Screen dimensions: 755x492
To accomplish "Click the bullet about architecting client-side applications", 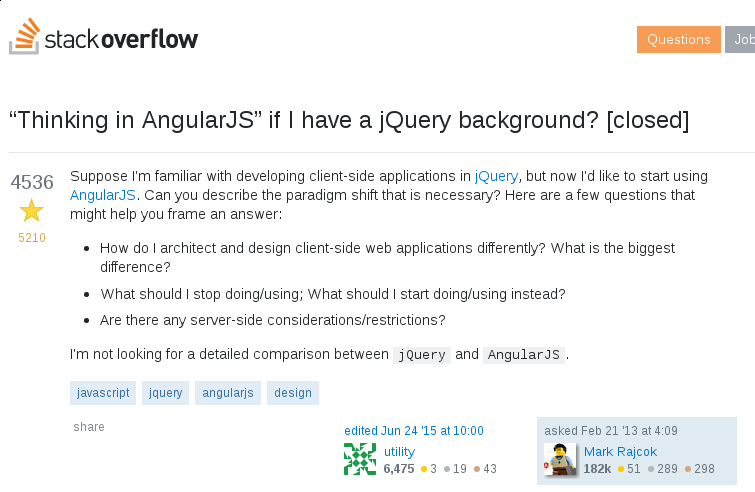I will [388, 258].
